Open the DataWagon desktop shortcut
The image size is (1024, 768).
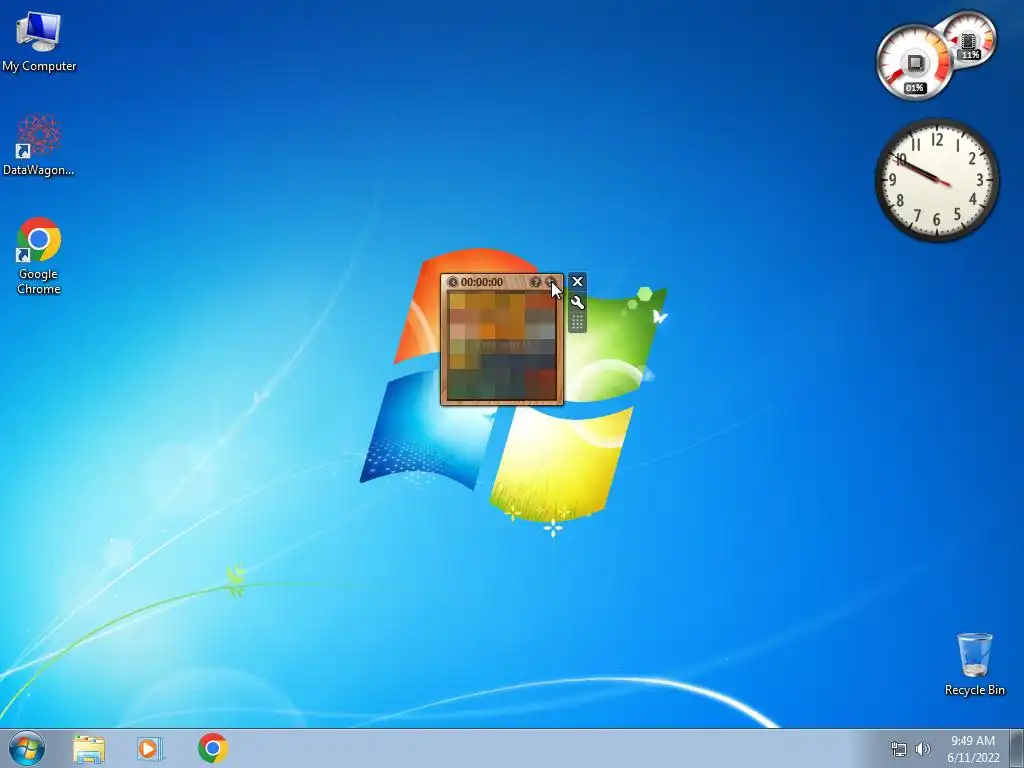click(39, 146)
